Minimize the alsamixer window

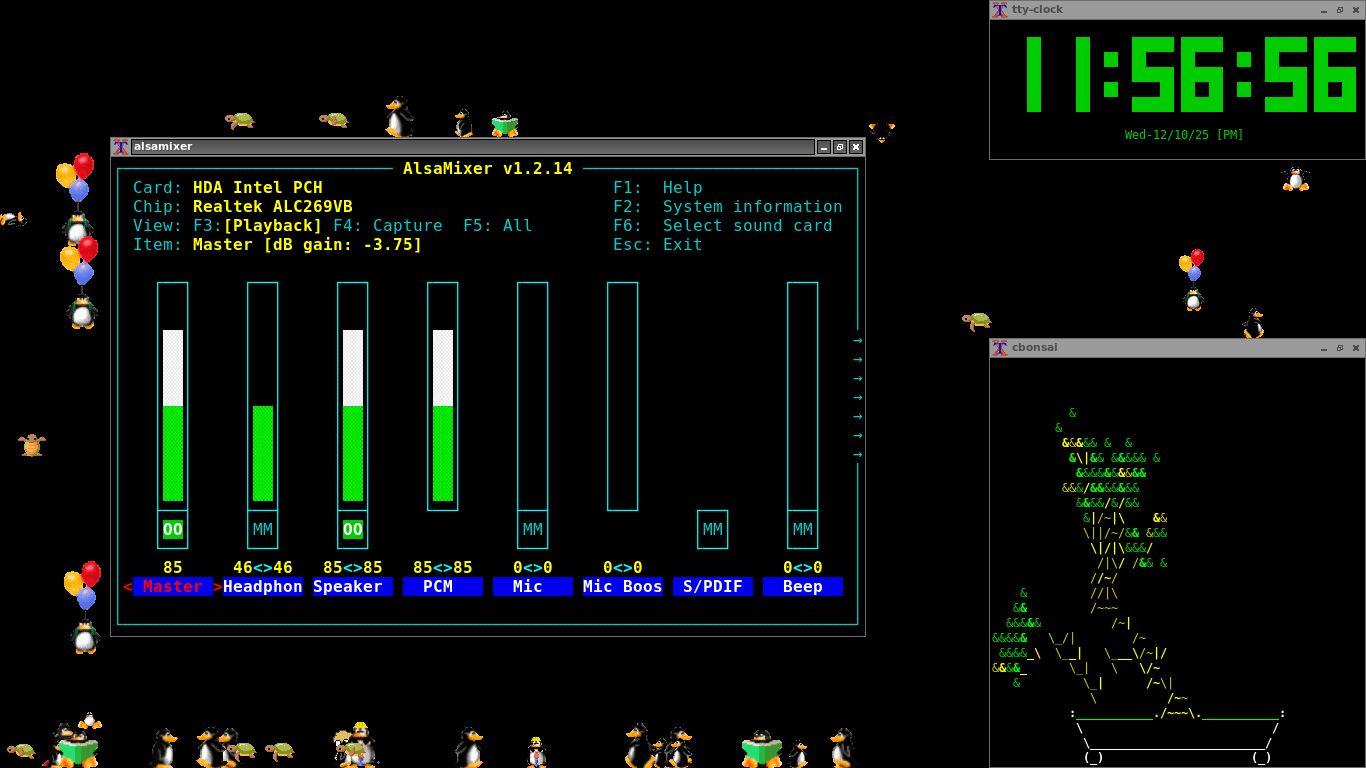pyautogui.click(x=824, y=147)
